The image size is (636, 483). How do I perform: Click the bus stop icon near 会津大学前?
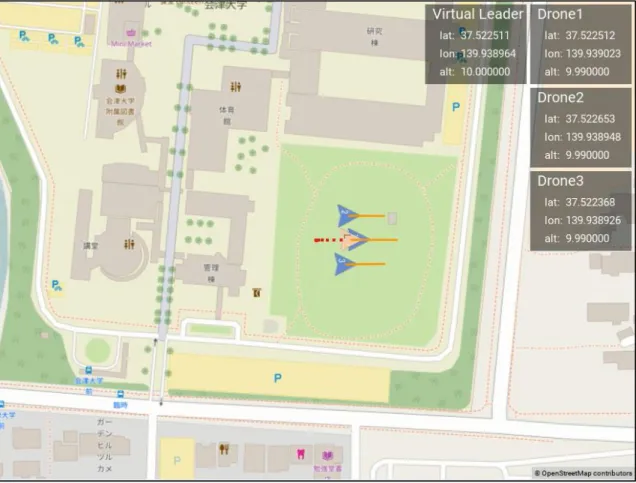(x=88, y=370)
